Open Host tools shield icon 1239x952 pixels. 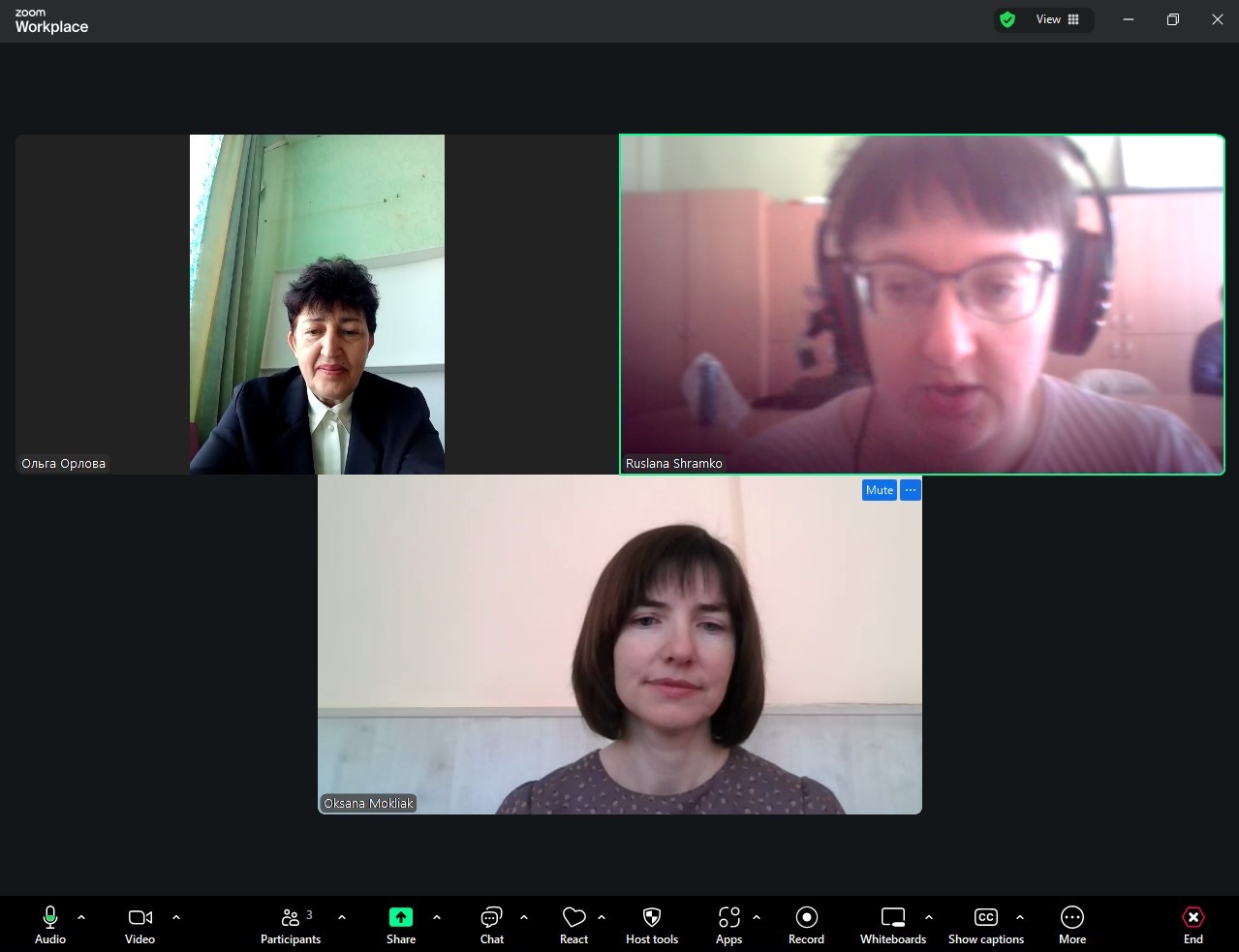652,925
